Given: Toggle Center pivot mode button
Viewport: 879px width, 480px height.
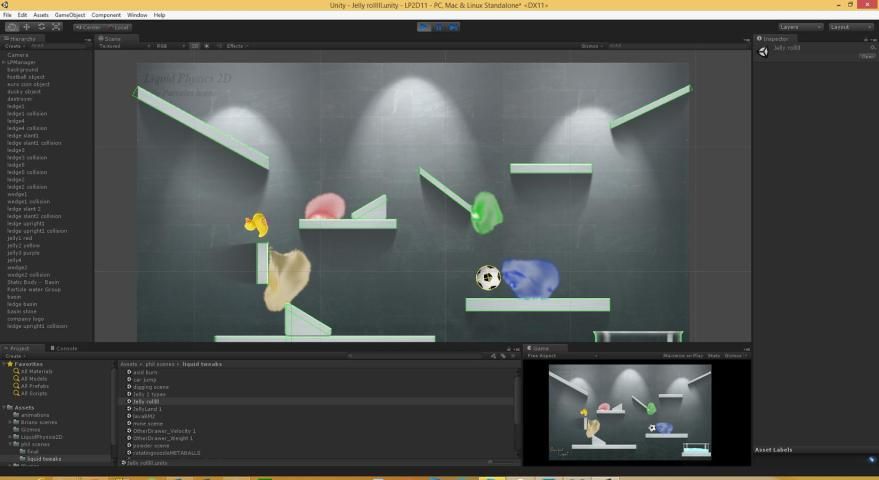Looking at the screenshot, I should click(88, 27).
